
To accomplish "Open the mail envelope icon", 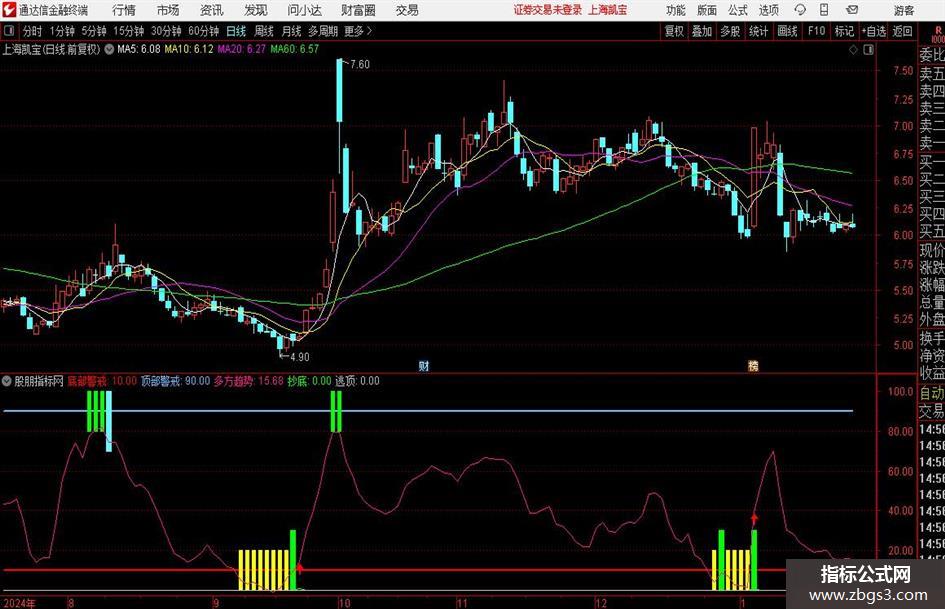I will [852, 10].
